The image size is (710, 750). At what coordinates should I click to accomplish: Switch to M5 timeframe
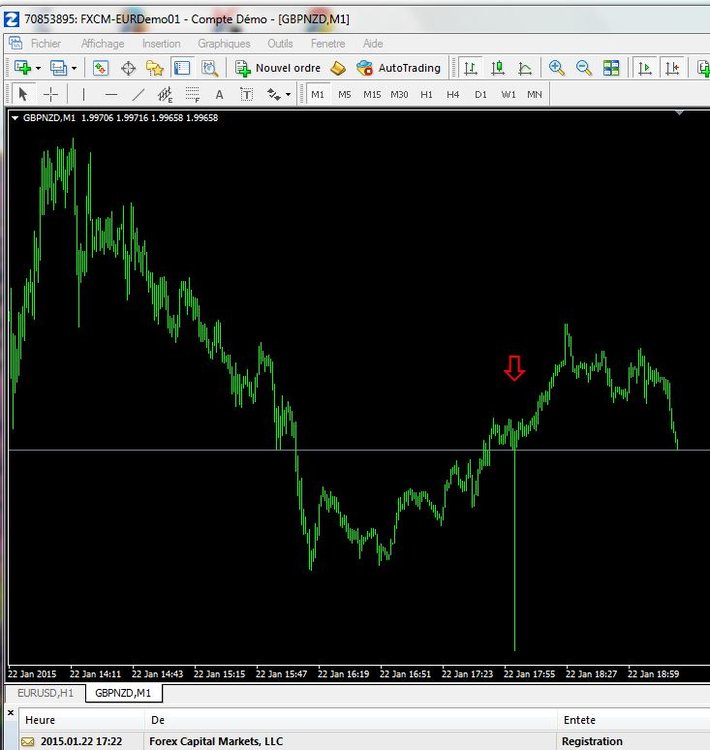tap(344, 94)
